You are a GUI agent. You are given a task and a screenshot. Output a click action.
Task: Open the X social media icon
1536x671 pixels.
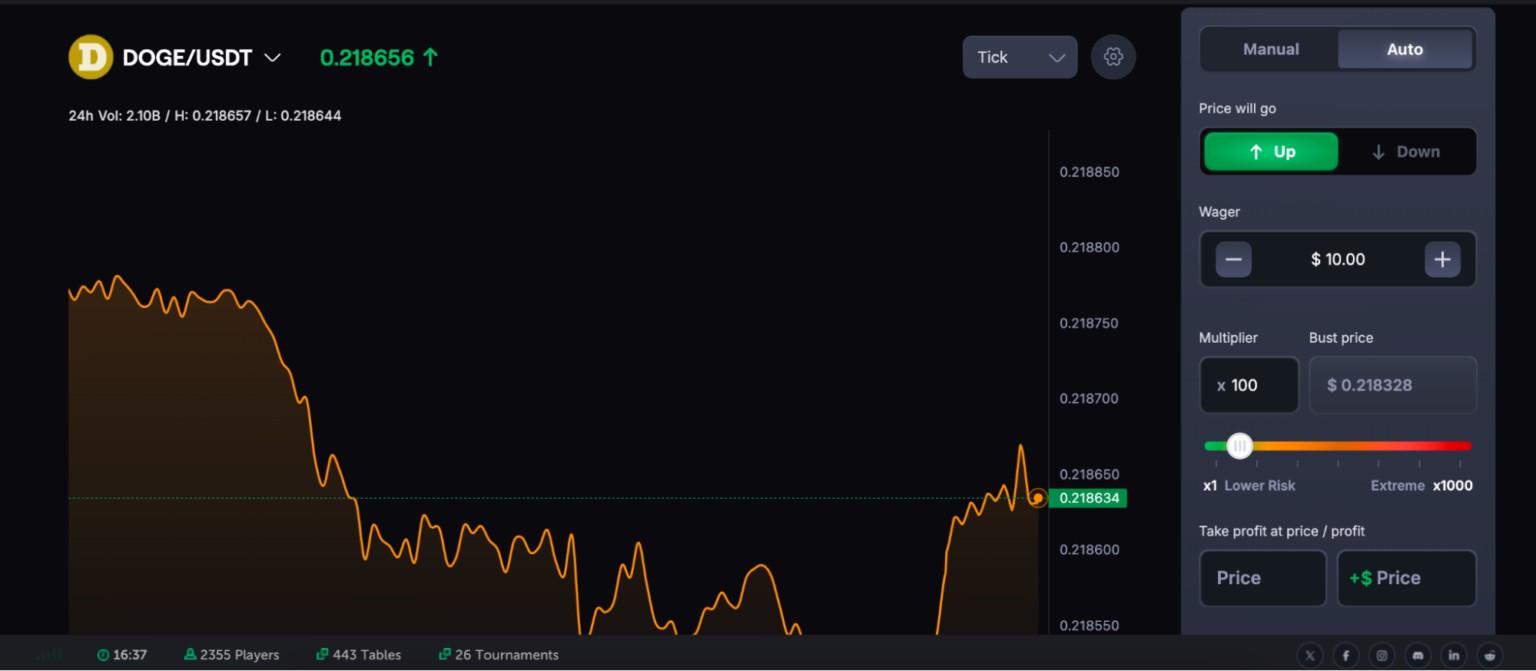point(1310,653)
